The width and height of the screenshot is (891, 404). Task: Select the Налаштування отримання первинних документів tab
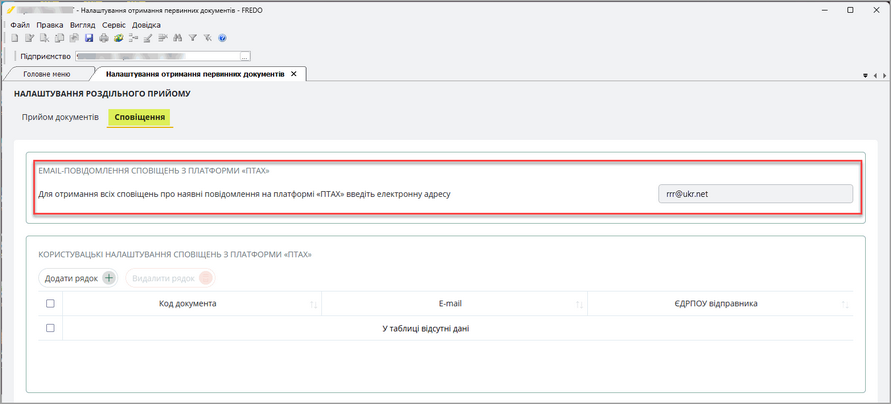click(x=194, y=74)
